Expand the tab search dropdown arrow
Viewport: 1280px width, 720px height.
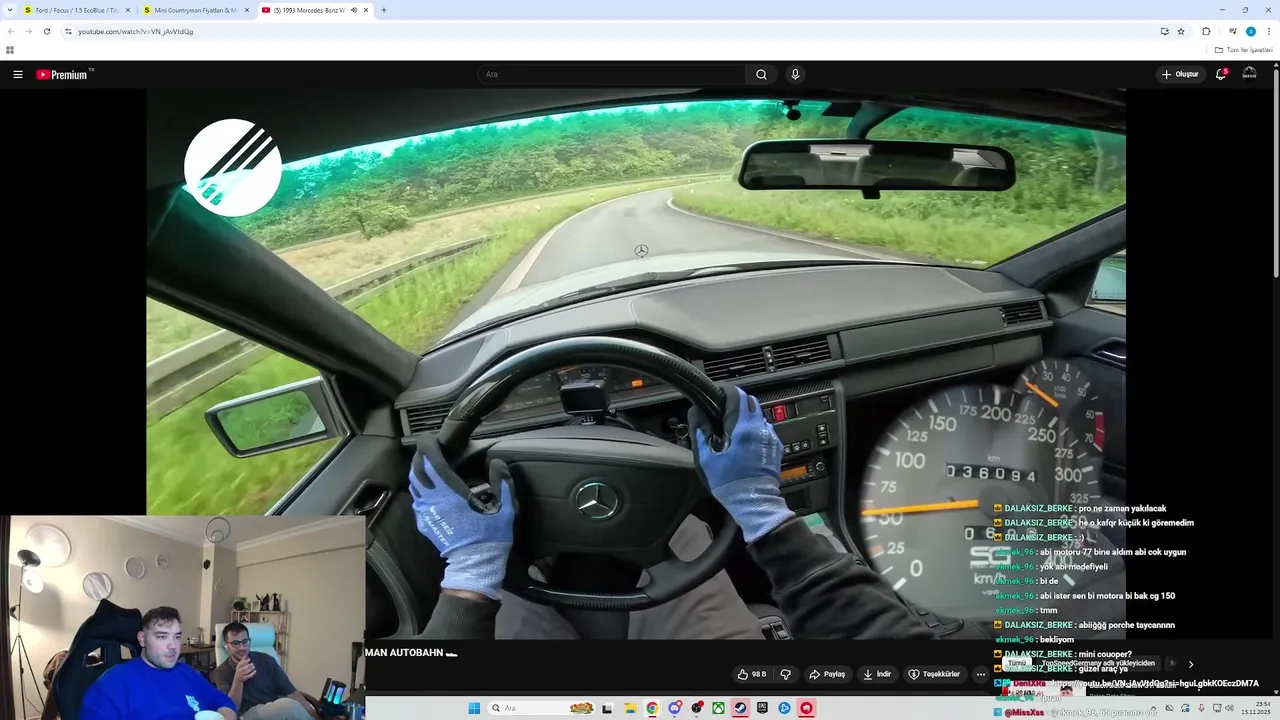click(x=9, y=10)
